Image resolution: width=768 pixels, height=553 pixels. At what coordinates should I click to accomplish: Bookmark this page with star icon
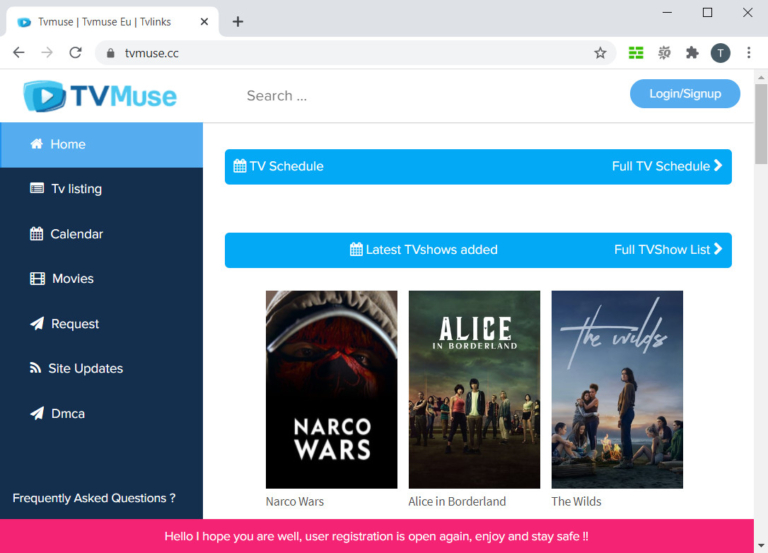pos(600,53)
